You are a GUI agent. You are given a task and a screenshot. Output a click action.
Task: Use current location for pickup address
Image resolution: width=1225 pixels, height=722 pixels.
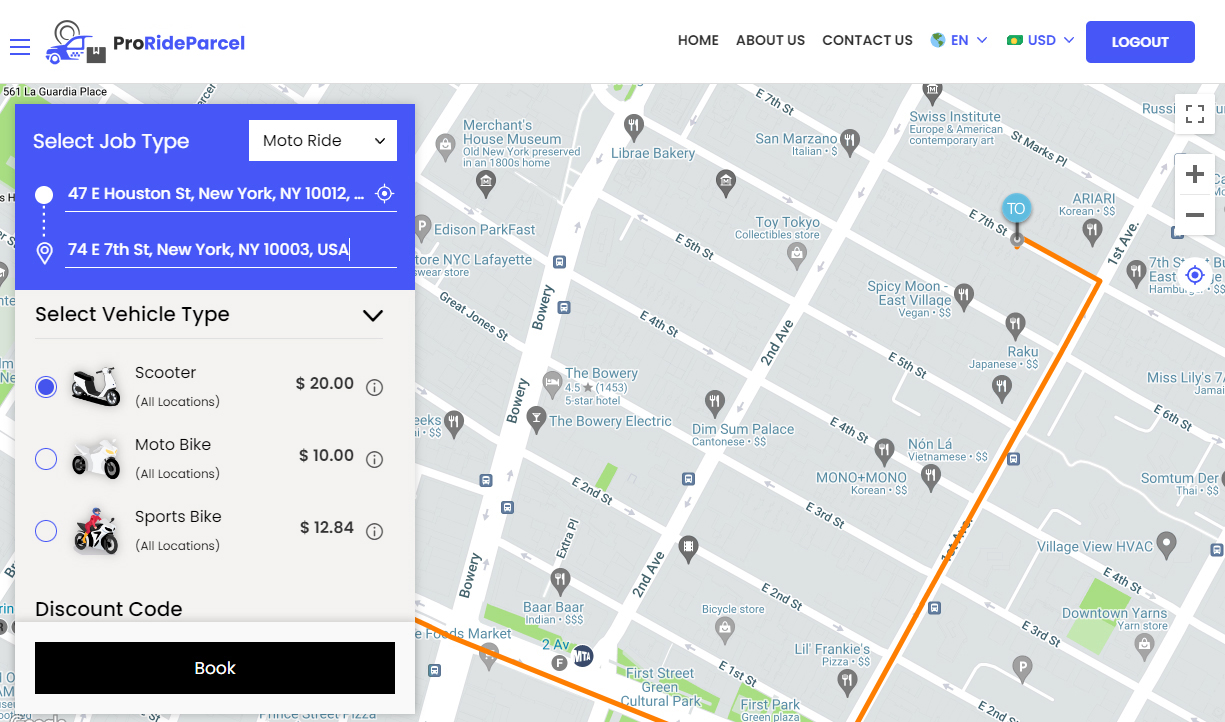click(x=384, y=194)
